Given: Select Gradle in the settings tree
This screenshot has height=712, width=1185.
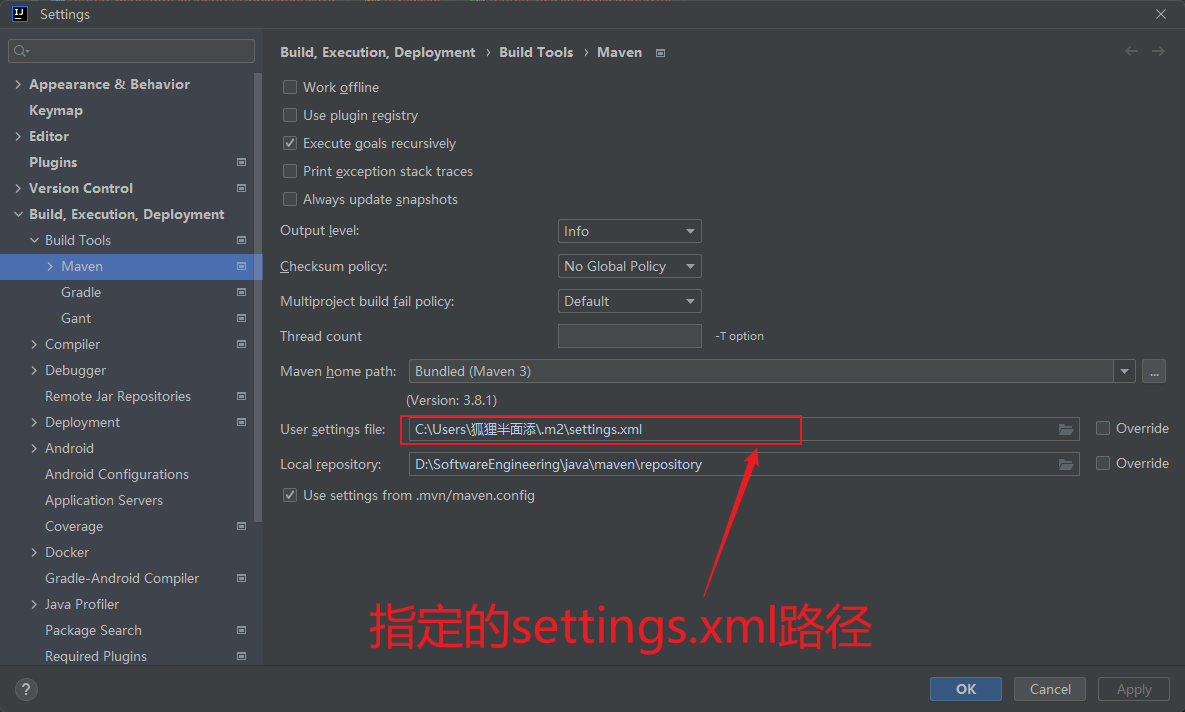Looking at the screenshot, I should coord(82,291).
